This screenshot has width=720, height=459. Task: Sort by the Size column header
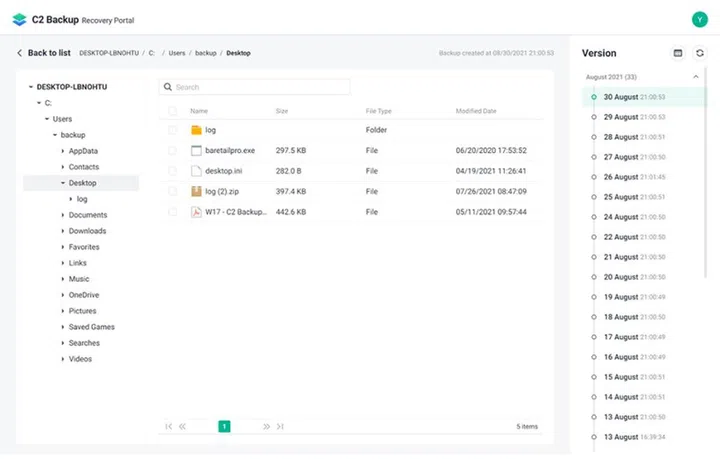281,111
